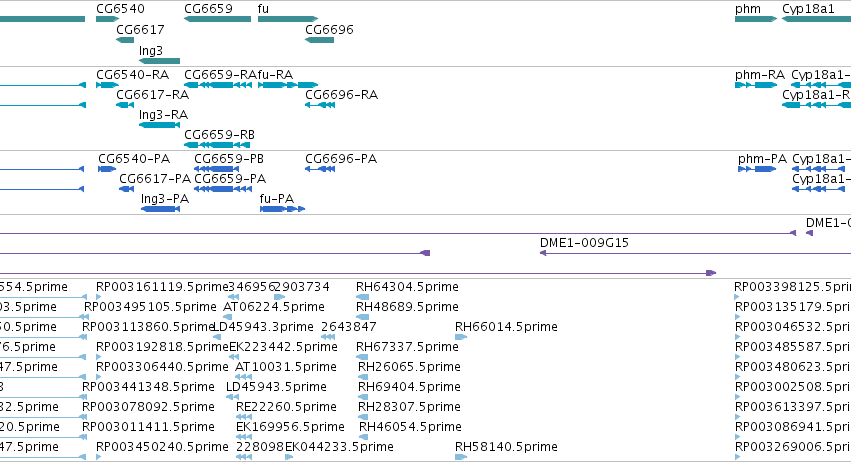Select EST RP003441348.5prime
The width and height of the screenshot is (851, 462).
(148, 387)
